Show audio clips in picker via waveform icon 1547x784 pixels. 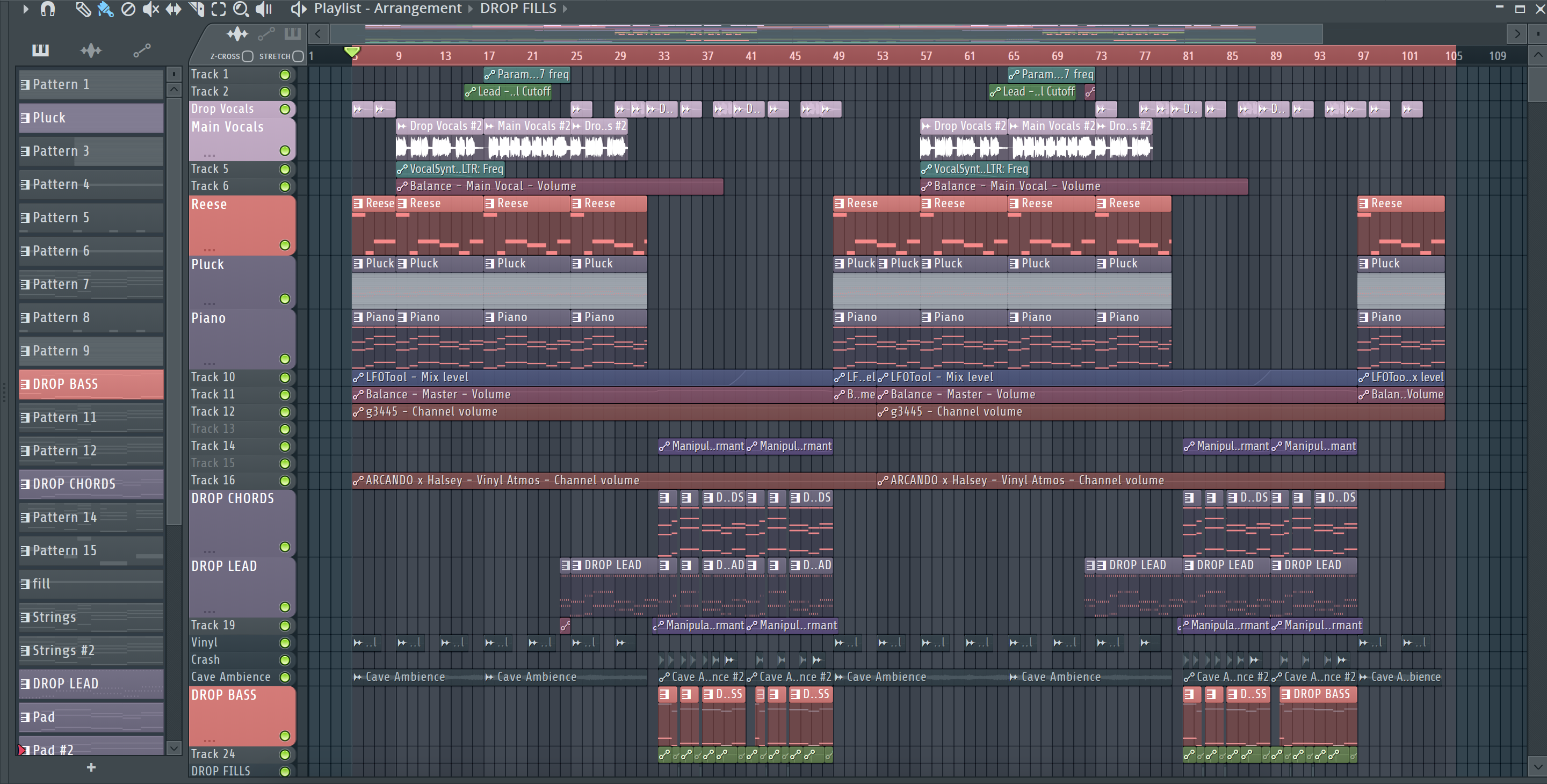click(91, 50)
